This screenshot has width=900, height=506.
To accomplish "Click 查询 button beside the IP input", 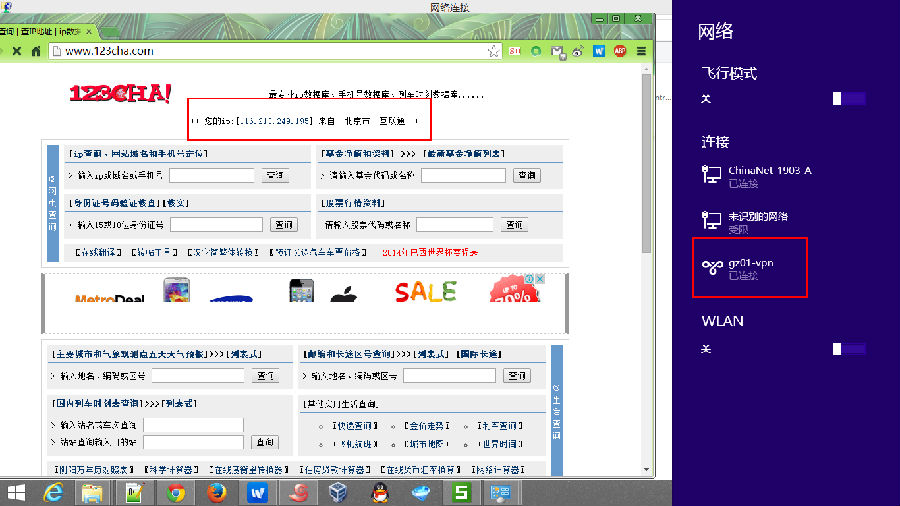I will pyautogui.click(x=275, y=176).
